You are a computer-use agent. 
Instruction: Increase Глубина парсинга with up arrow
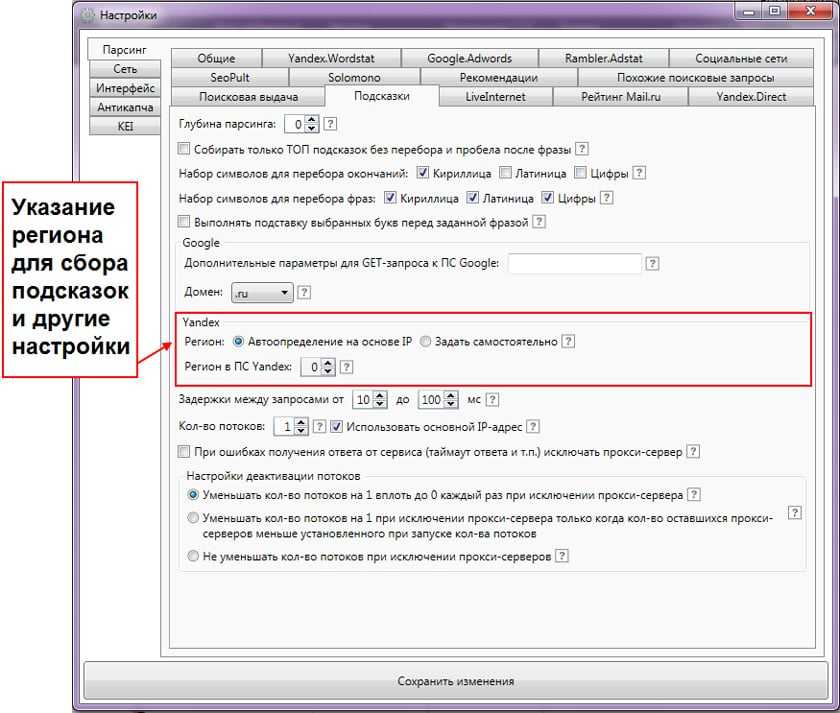(x=312, y=120)
